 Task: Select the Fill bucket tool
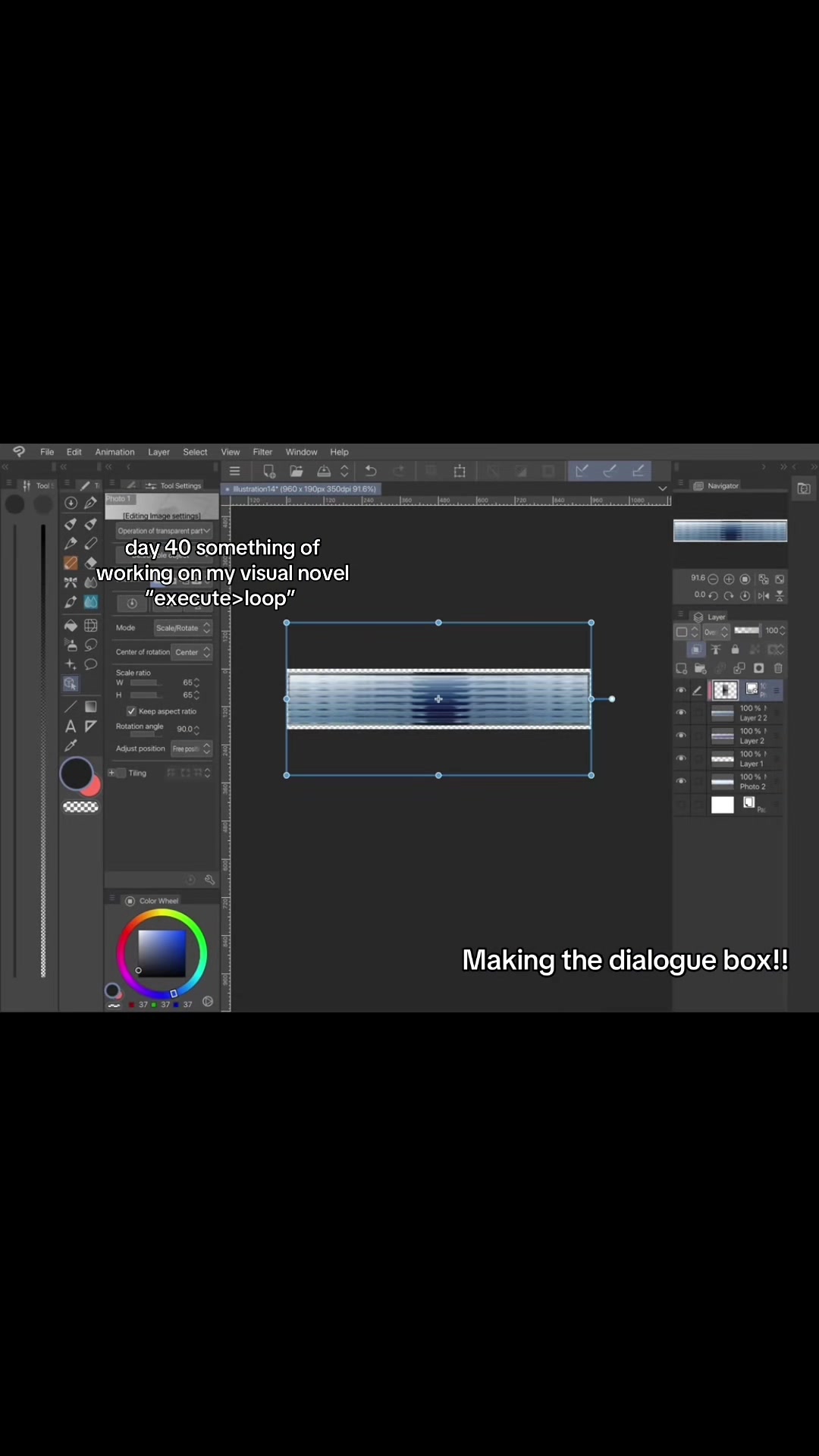(71, 626)
